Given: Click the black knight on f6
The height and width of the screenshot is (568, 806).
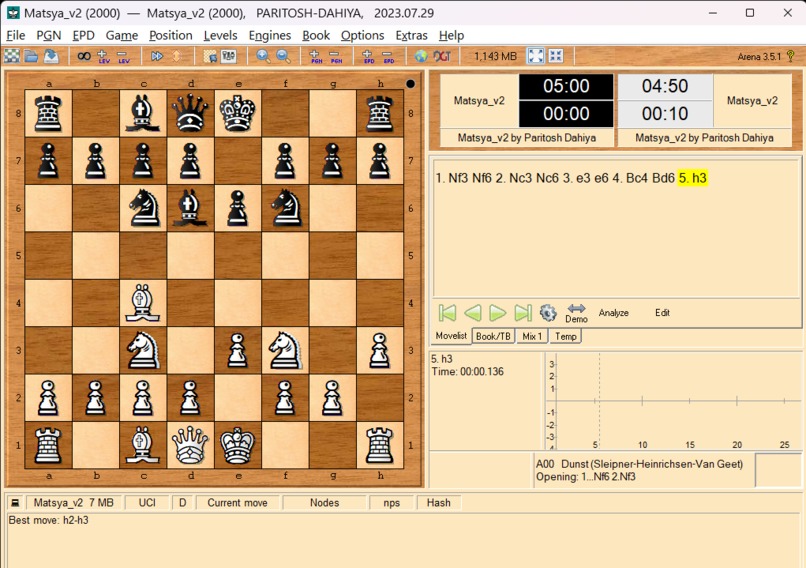Looking at the screenshot, I should pos(285,208).
